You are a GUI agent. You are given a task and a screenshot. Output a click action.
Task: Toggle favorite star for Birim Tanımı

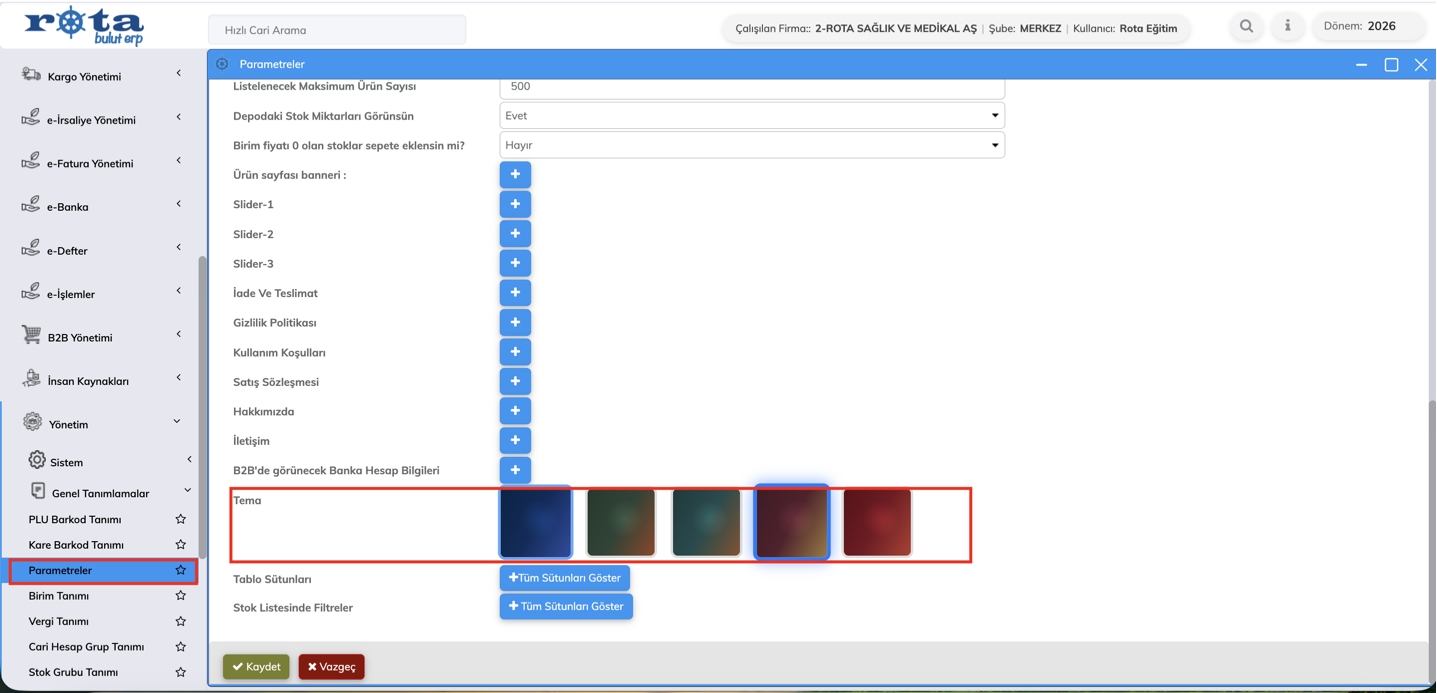[x=180, y=596]
